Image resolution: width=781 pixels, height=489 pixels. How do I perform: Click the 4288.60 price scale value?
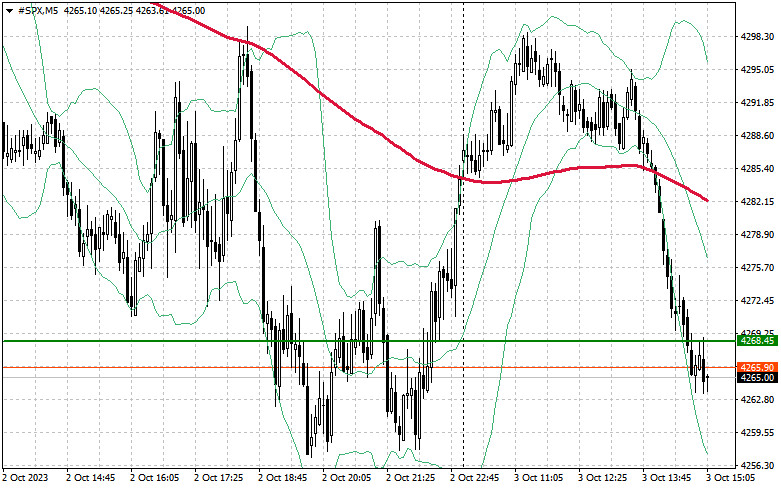(x=757, y=135)
